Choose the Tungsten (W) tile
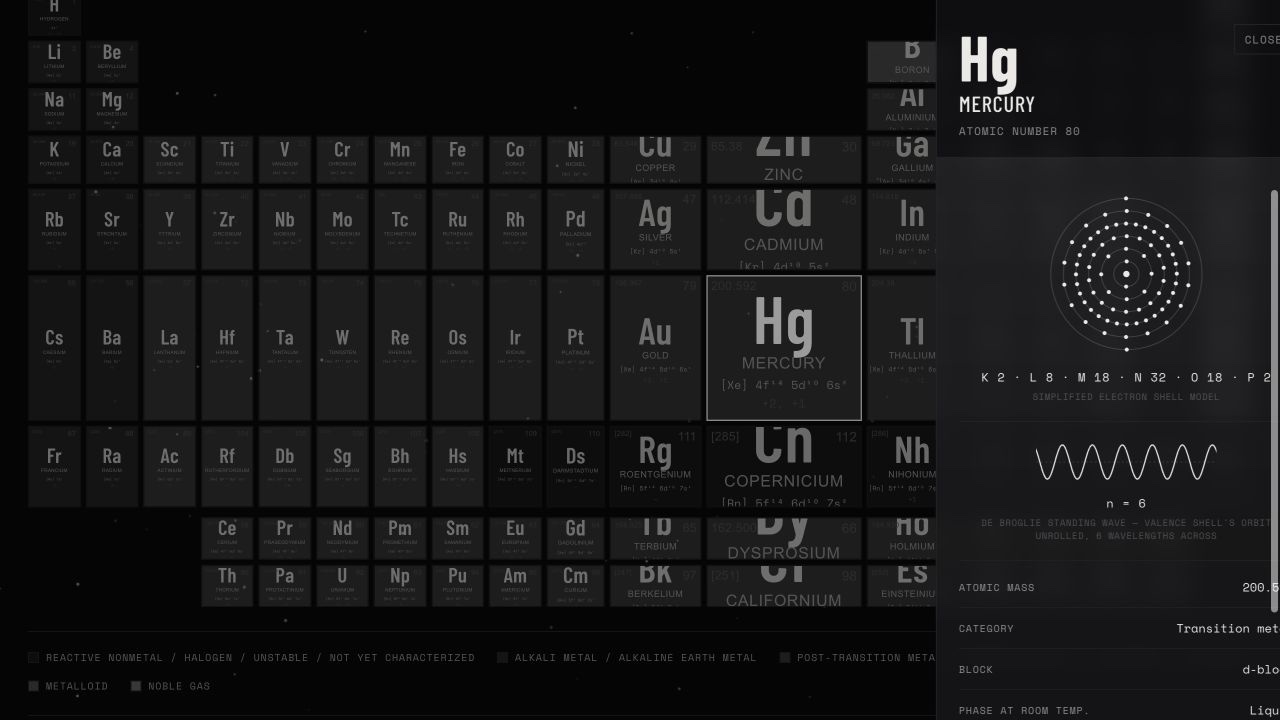The height and width of the screenshot is (720, 1280). click(342, 348)
